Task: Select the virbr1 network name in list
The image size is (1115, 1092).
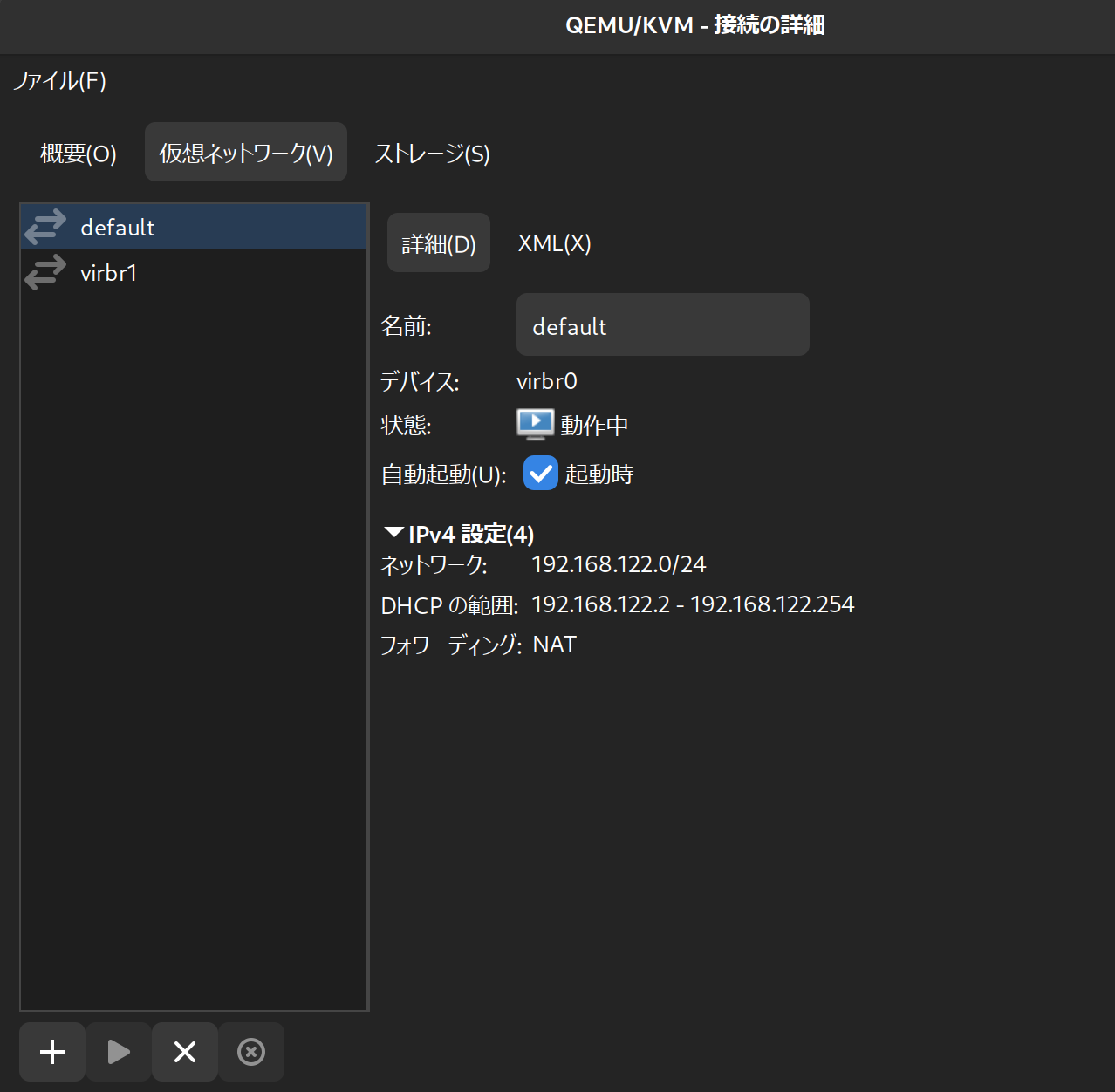Action: coord(109,273)
